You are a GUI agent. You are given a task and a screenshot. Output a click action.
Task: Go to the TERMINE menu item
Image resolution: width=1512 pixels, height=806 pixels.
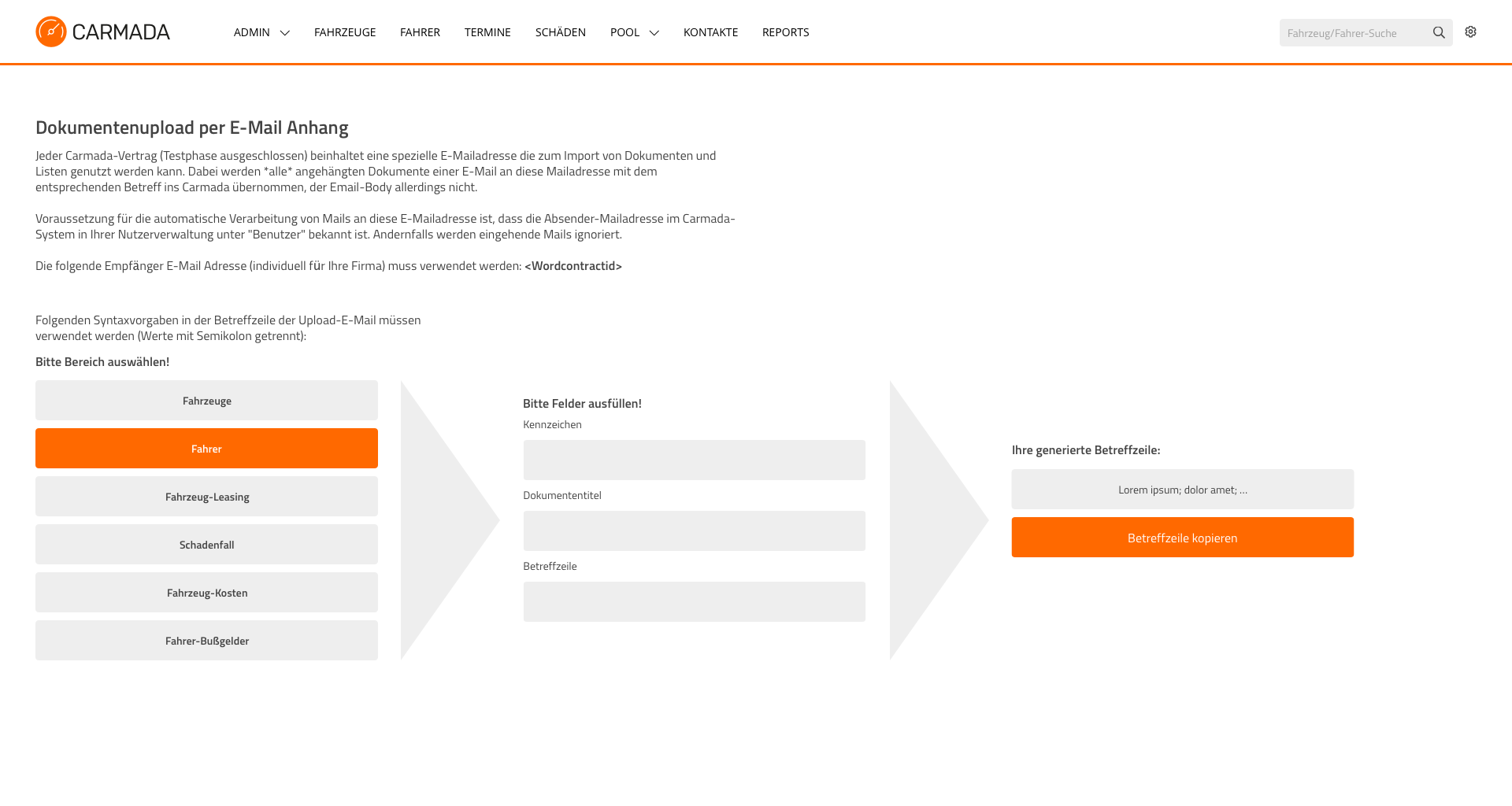pos(487,32)
